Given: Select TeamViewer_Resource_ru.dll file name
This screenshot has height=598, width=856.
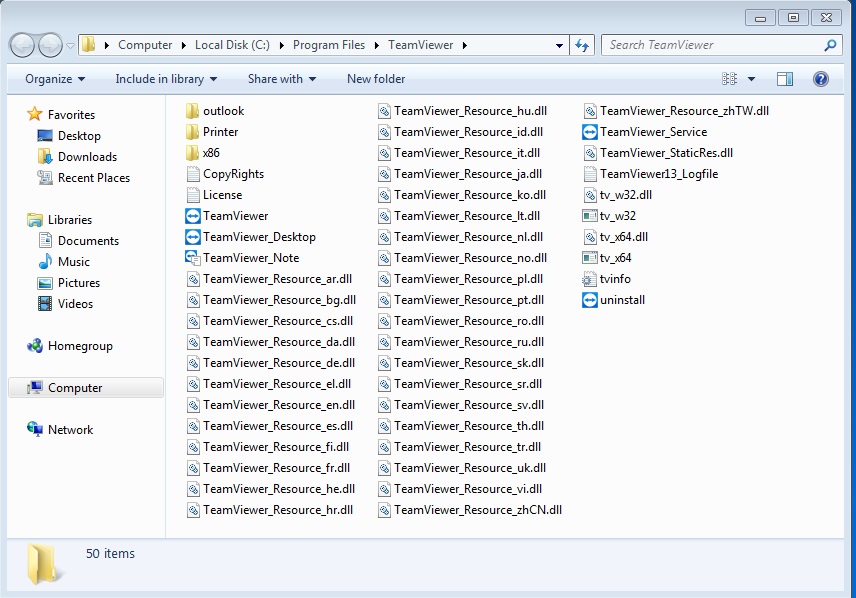Looking at the screenshot, I should coord(469,342).
